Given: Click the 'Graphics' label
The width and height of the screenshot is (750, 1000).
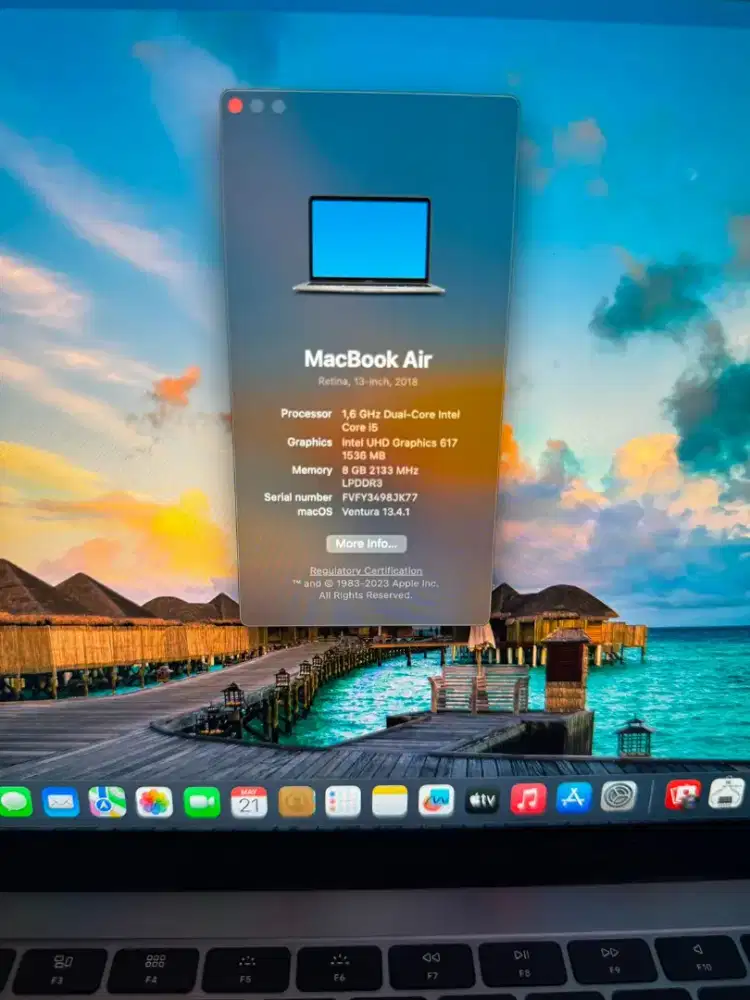Looking at the screenshot, I should 309,442.
